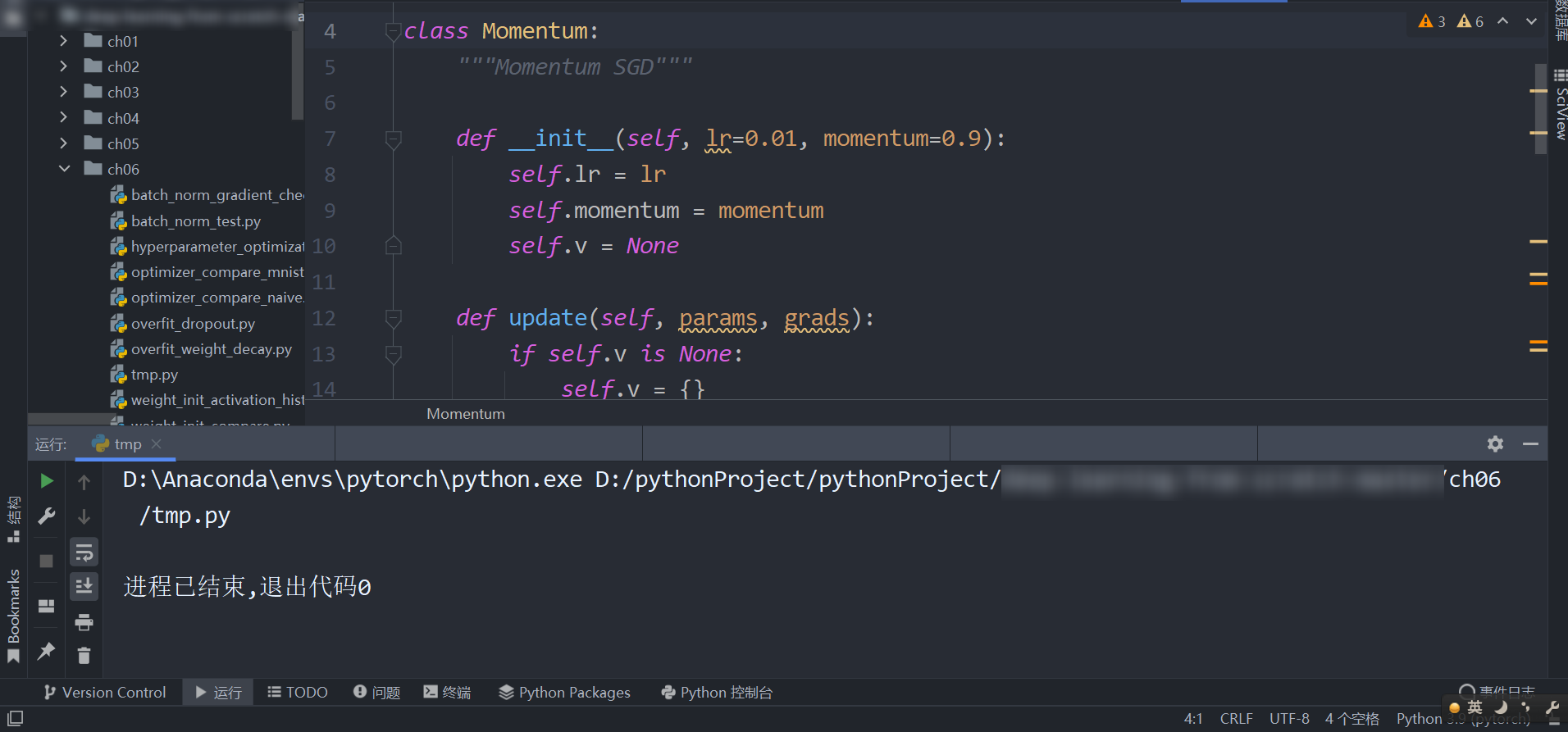
Task: Expand the ch02 folder
Action: click(64, 66)
